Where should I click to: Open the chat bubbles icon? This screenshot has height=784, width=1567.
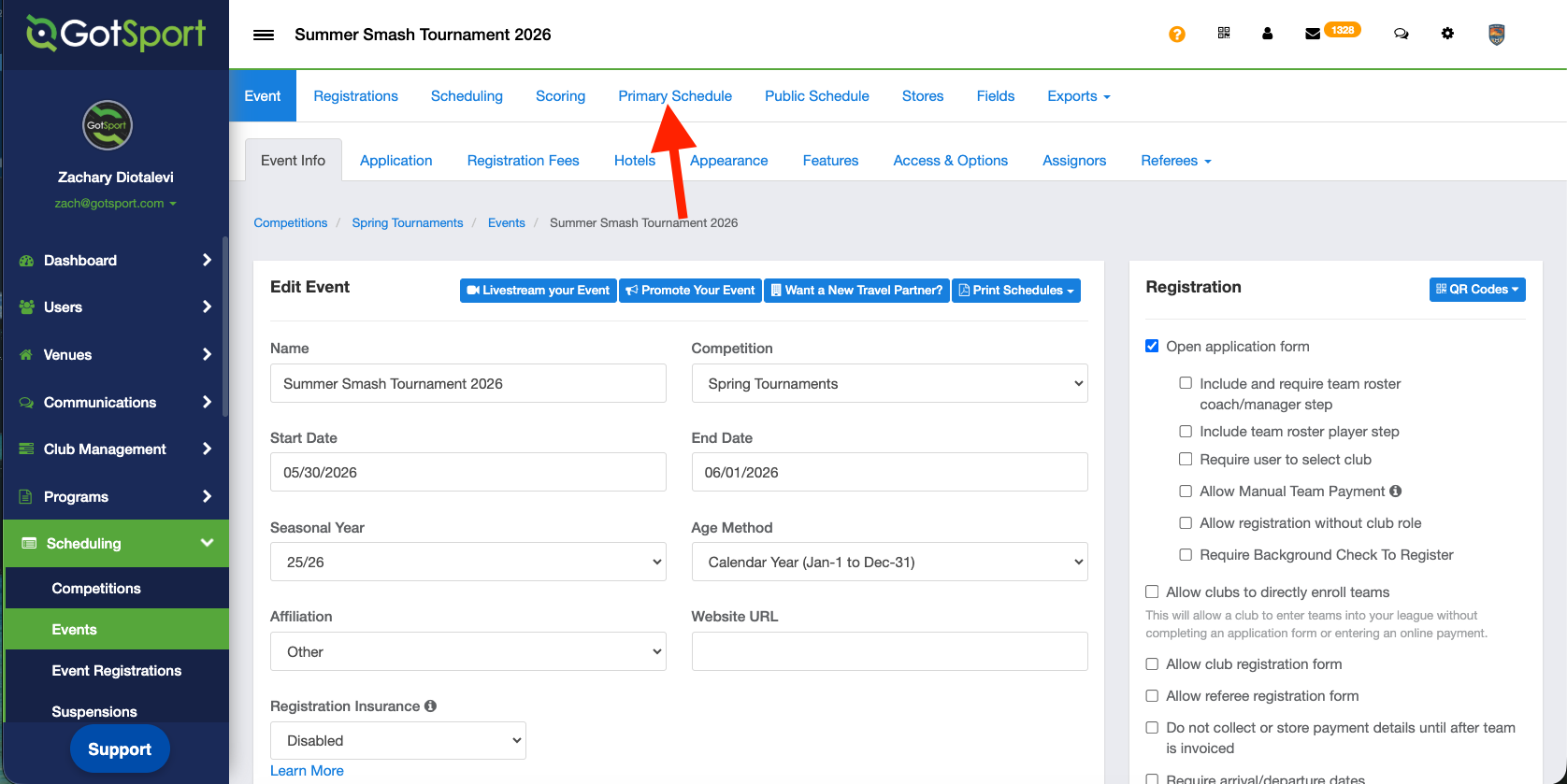point(1401,34)
